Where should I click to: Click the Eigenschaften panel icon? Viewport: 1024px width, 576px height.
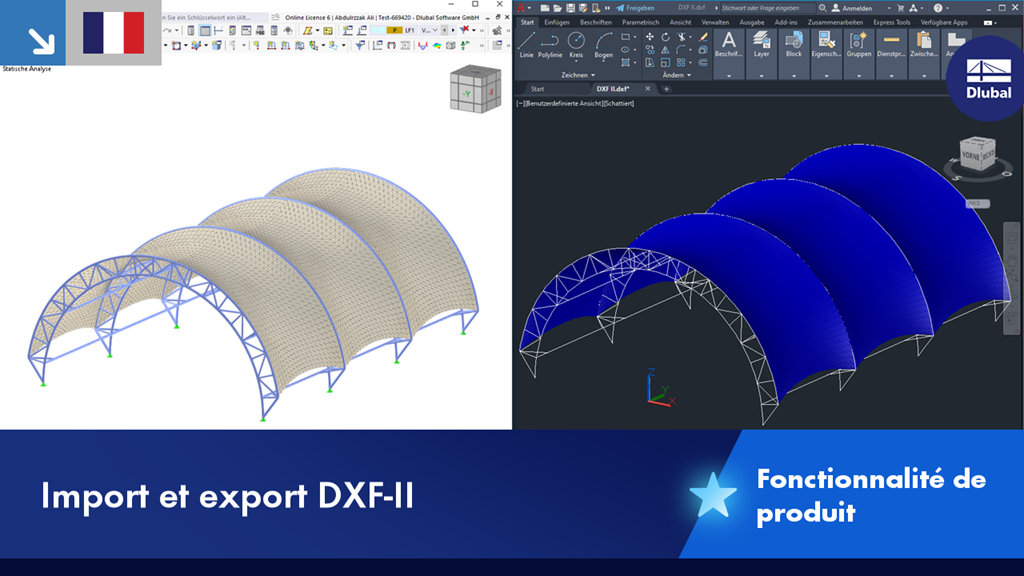click(x=827, y=44)
